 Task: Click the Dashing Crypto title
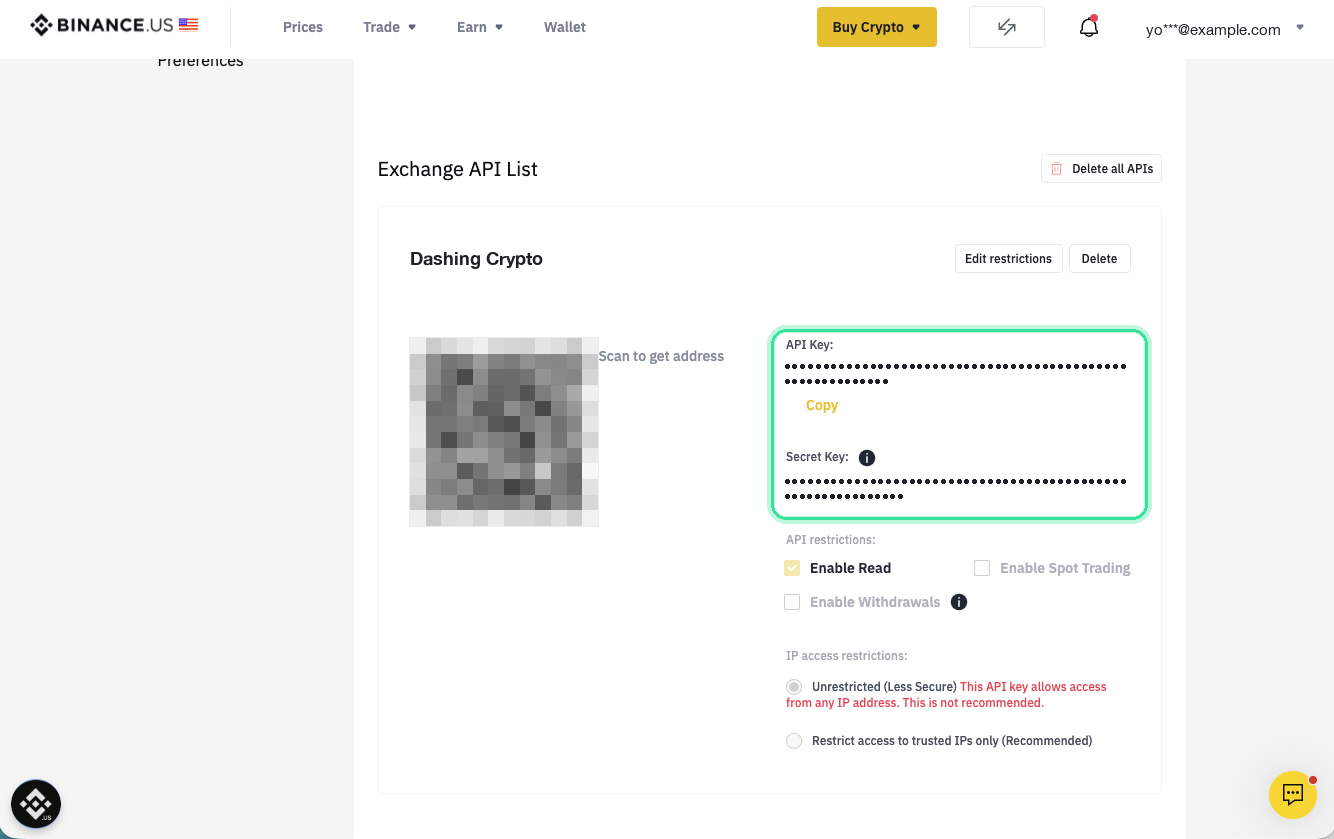click(476, 259)
